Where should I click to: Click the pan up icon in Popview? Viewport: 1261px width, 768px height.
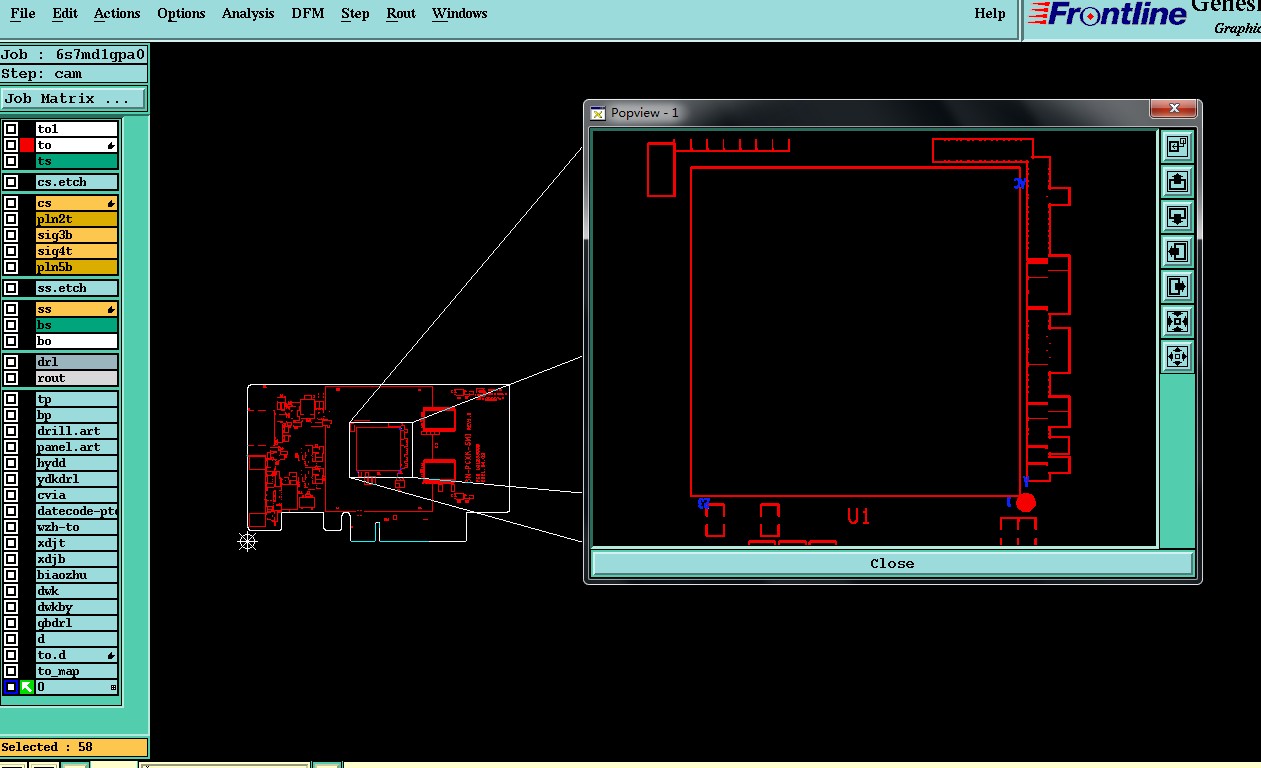(x=1177, y=181)
